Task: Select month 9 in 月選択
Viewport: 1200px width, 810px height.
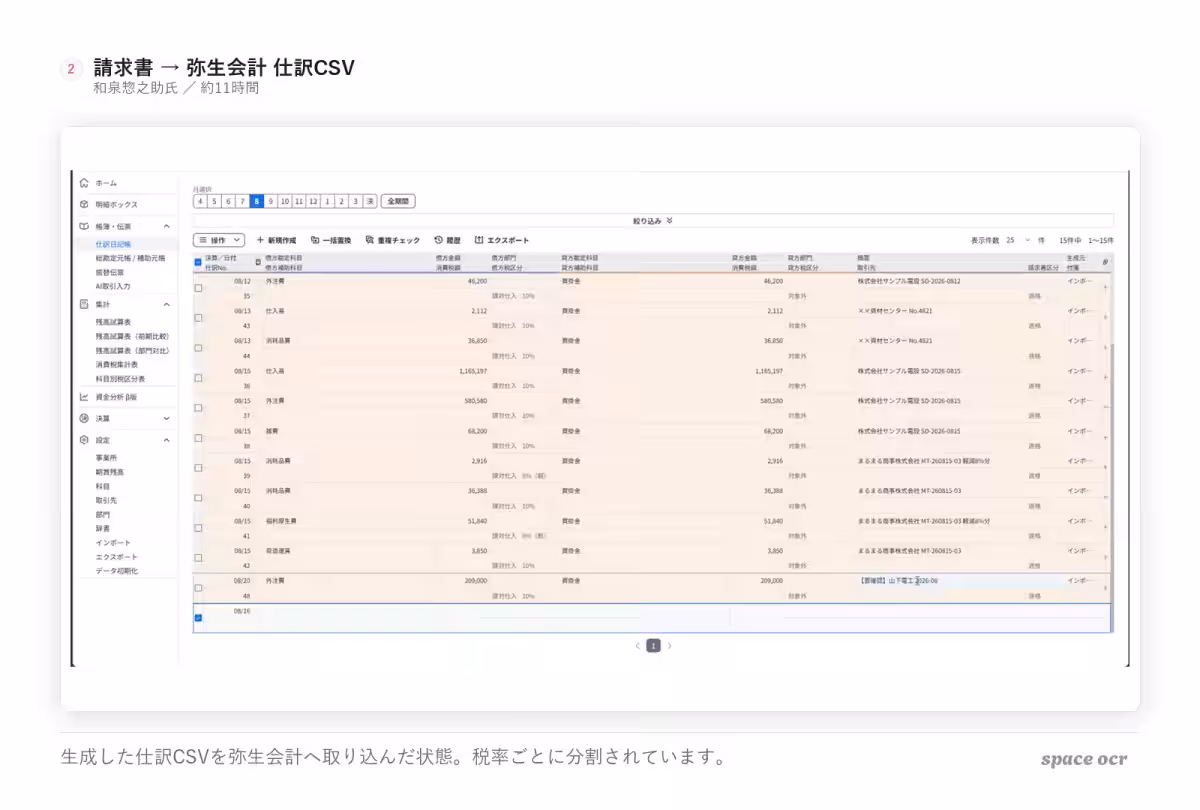Action: tap(271, 201)
